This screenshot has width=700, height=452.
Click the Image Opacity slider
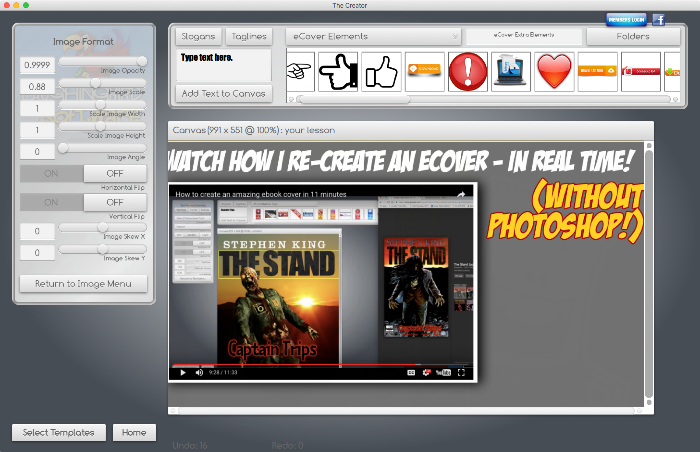[x=104, y=62]
